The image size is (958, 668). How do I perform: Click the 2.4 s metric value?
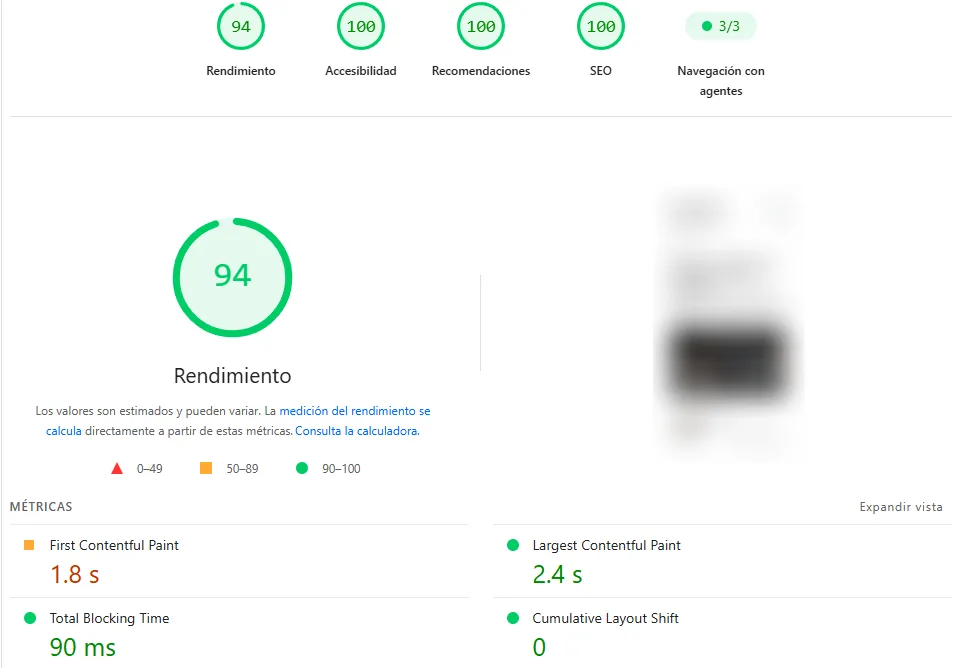[557, 574]
